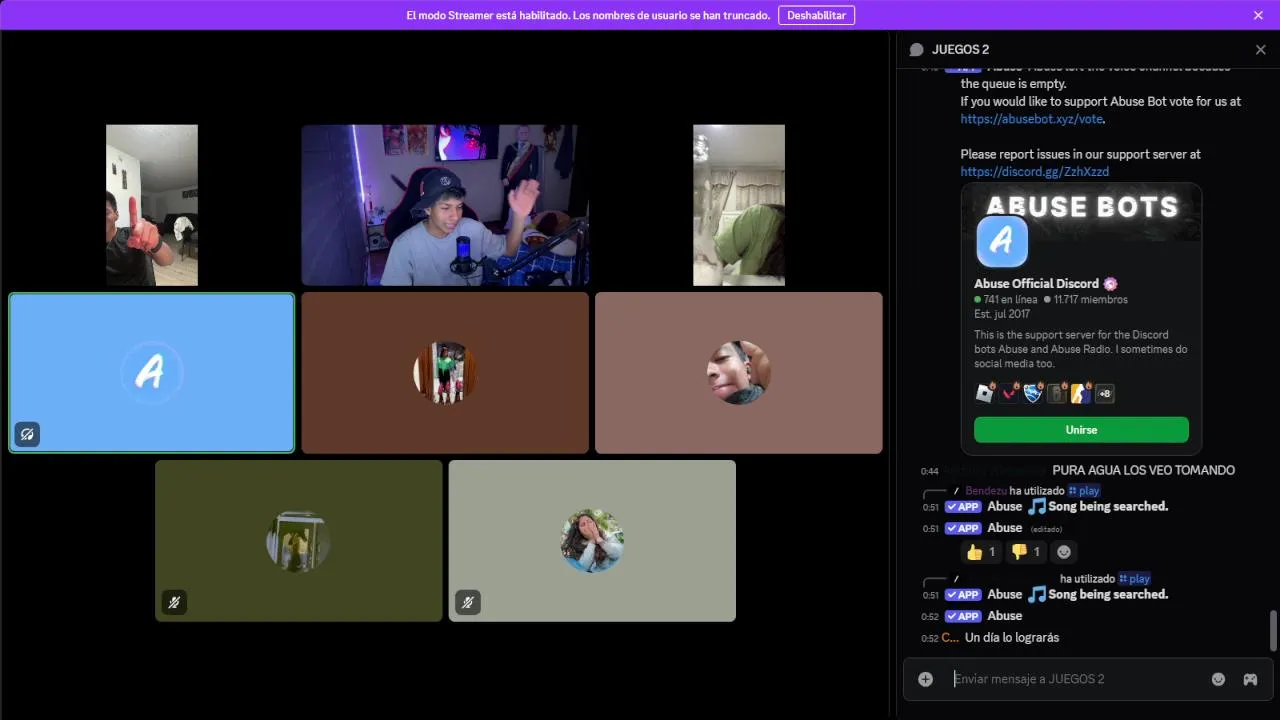The image size is (1280, 720).
Task: Click the 'Please report issues in our support server' text
Action: click(1081, 155)
